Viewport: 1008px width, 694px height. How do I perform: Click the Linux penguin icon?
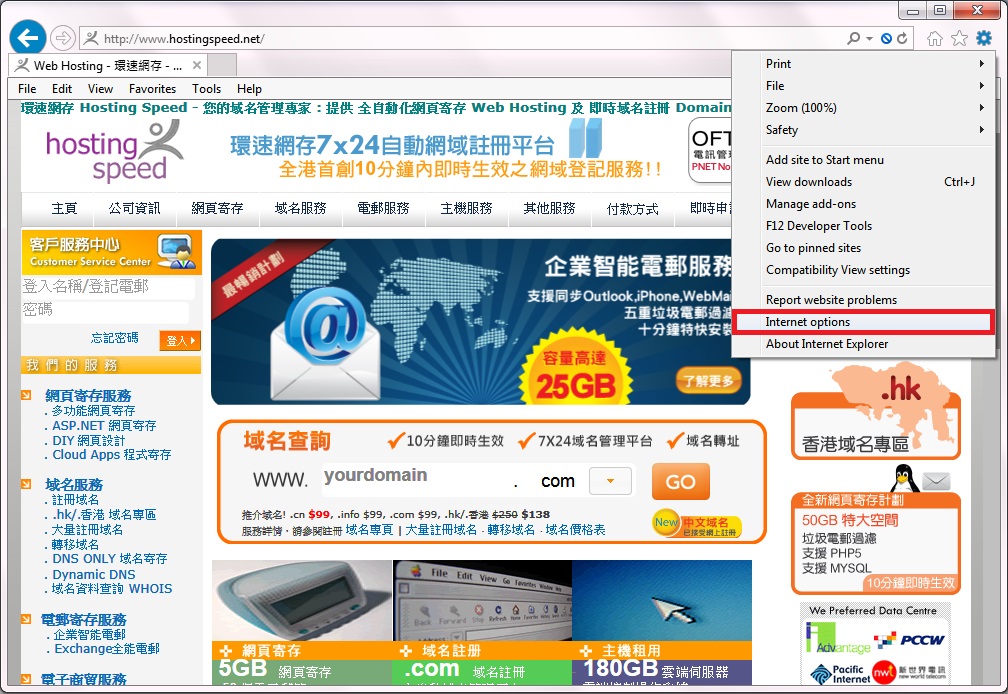point(904,478)
